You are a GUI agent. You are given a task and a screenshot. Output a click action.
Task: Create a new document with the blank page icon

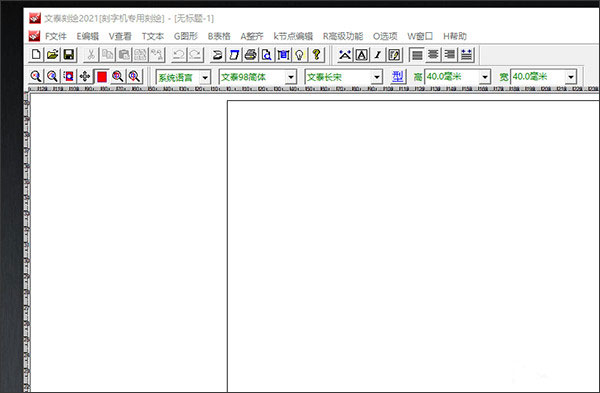36,55
